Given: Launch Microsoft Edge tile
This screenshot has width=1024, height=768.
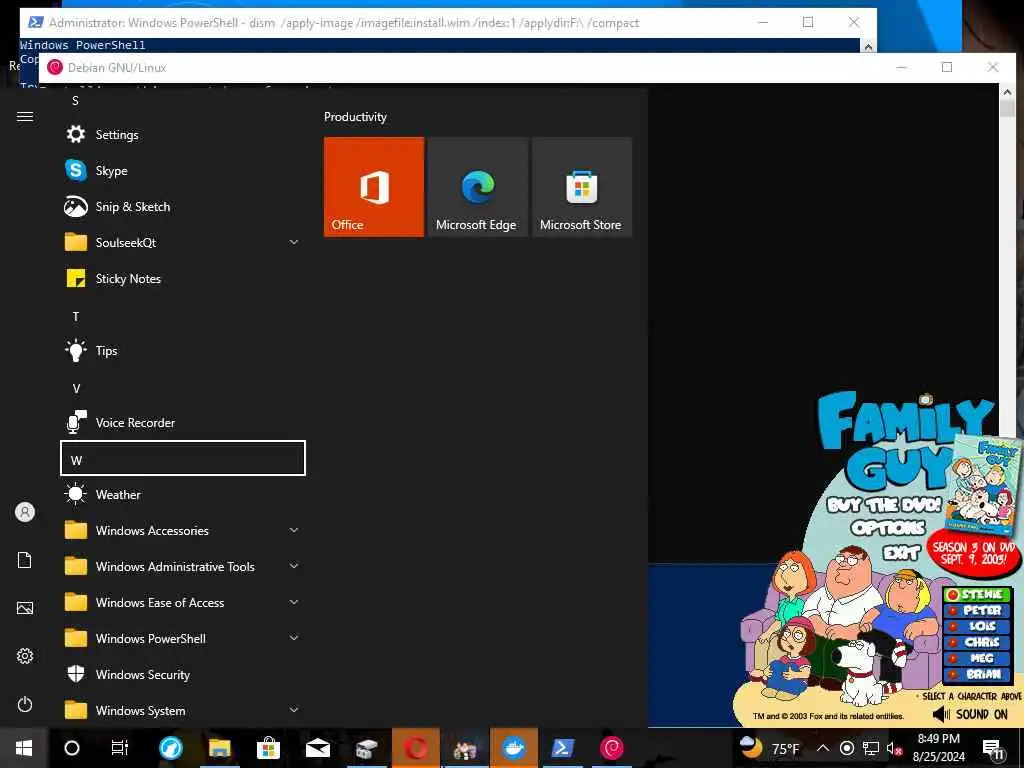Looking at the screenshot, I should pyautogui.click(x=477, y=187).
